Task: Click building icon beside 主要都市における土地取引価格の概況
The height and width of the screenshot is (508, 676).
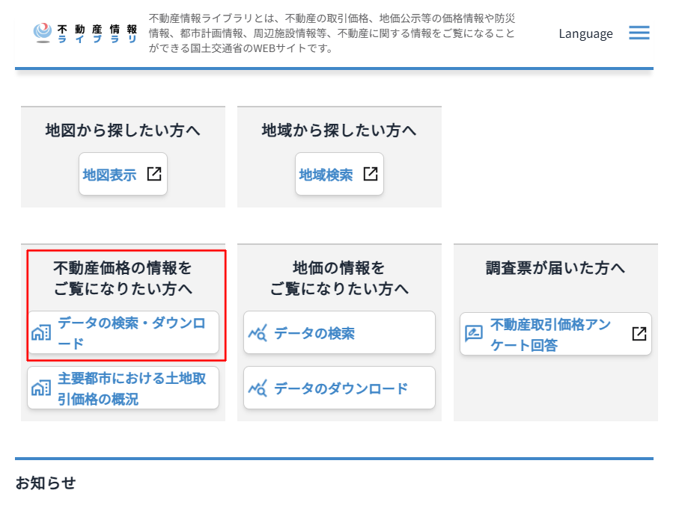Action: coord(41,388)
